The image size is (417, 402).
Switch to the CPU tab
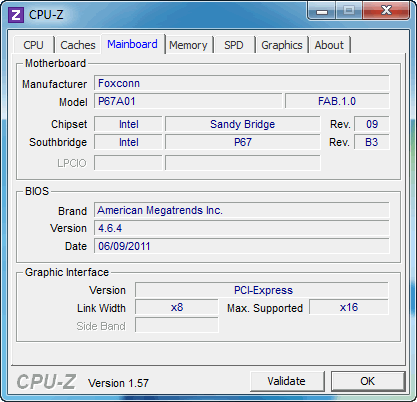point(33,45)
